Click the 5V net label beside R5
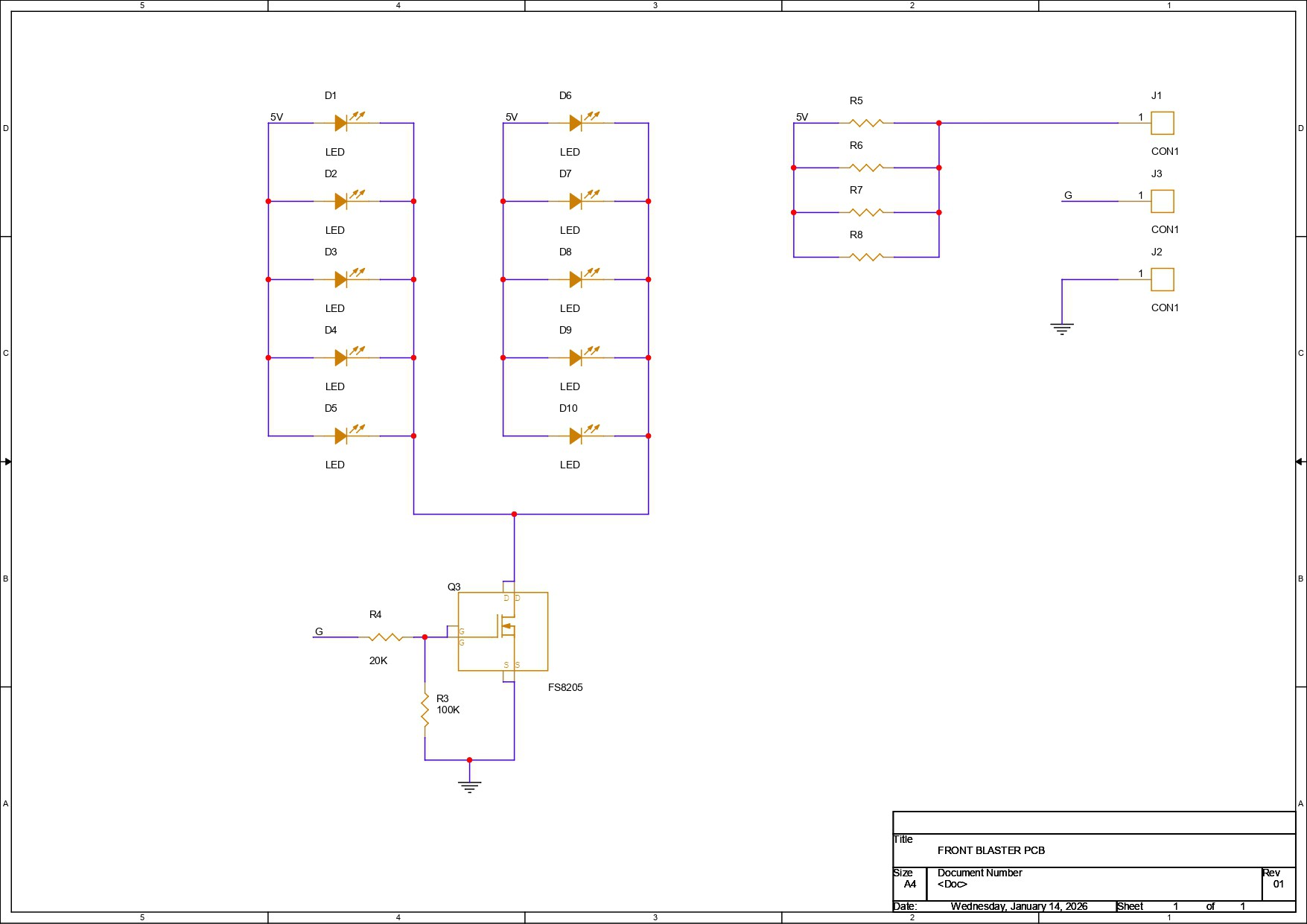The image size is (1307, 924). point(802,117)
